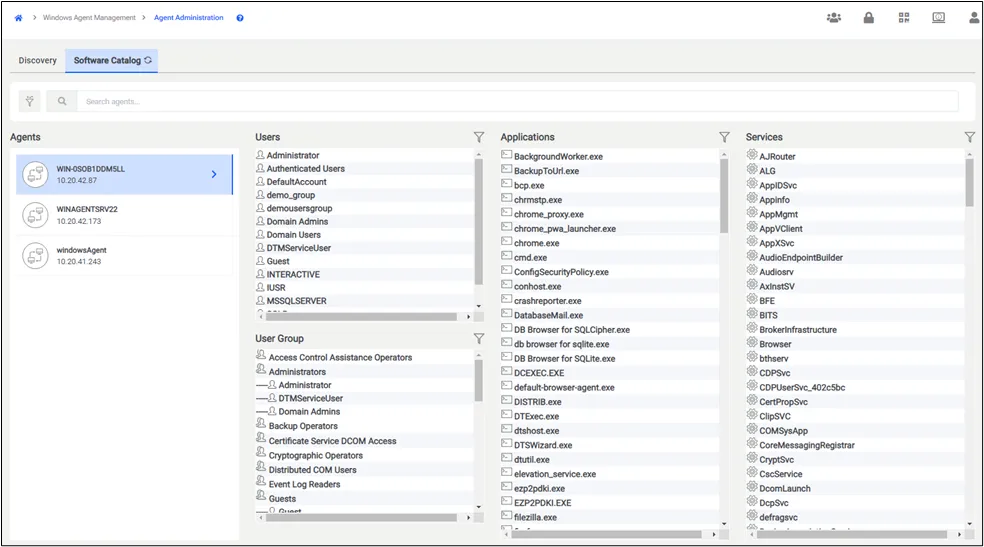Select user demo_group
The width and height of the screenshot is (984, 547).
click(291, 195)
